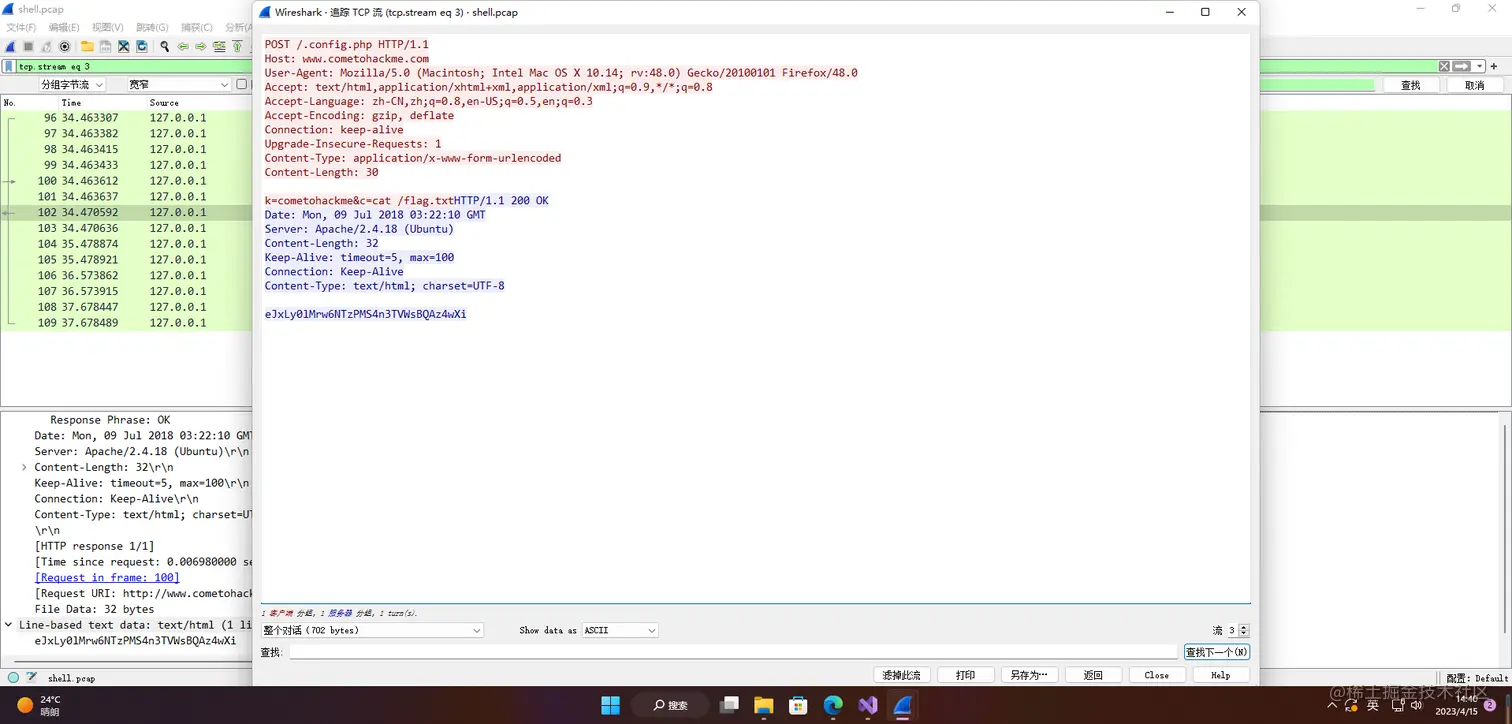Click the 返回 back button
Screen dimensions: 1512x724
click(1093, 675)
